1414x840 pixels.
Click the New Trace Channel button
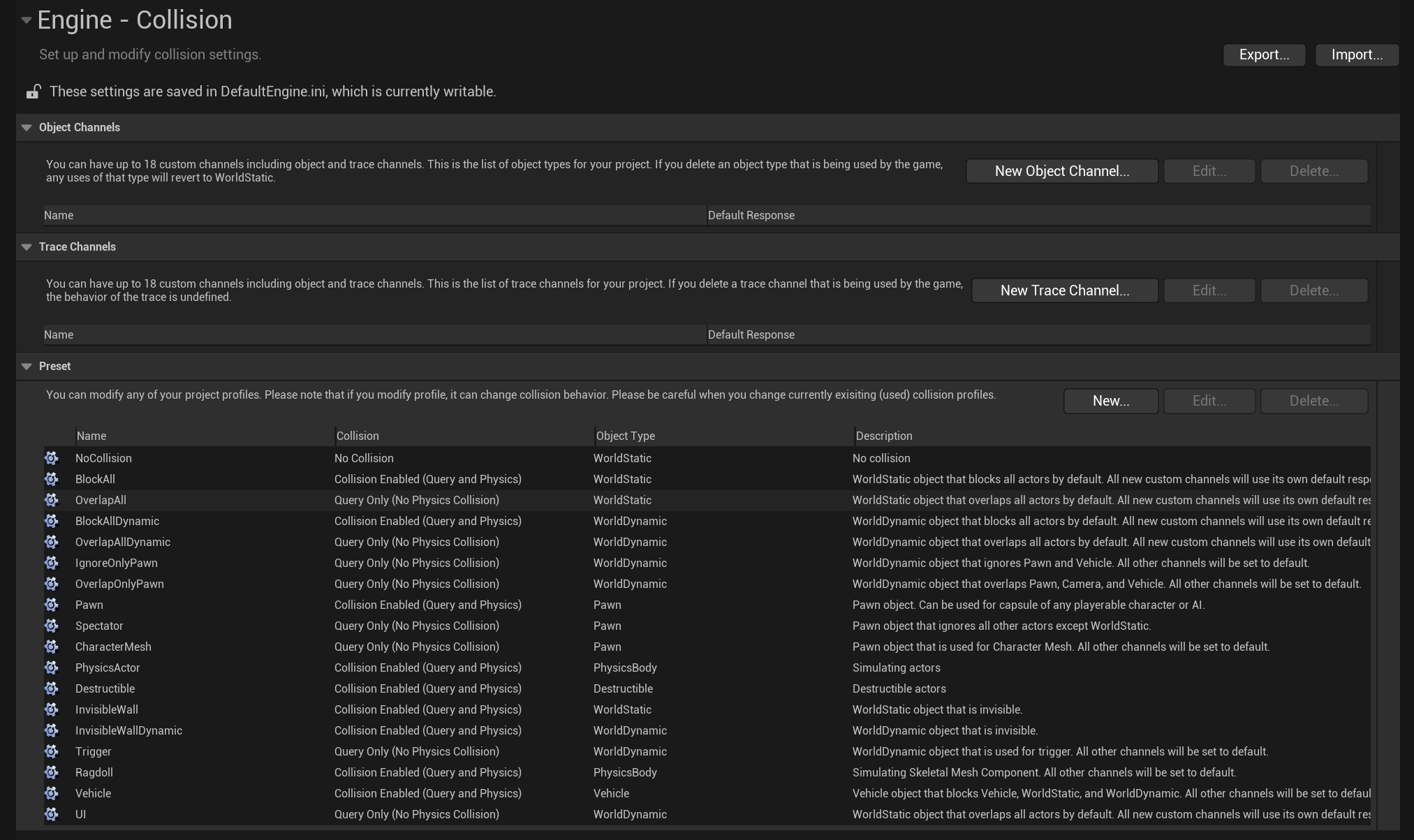click(1064, 290)
